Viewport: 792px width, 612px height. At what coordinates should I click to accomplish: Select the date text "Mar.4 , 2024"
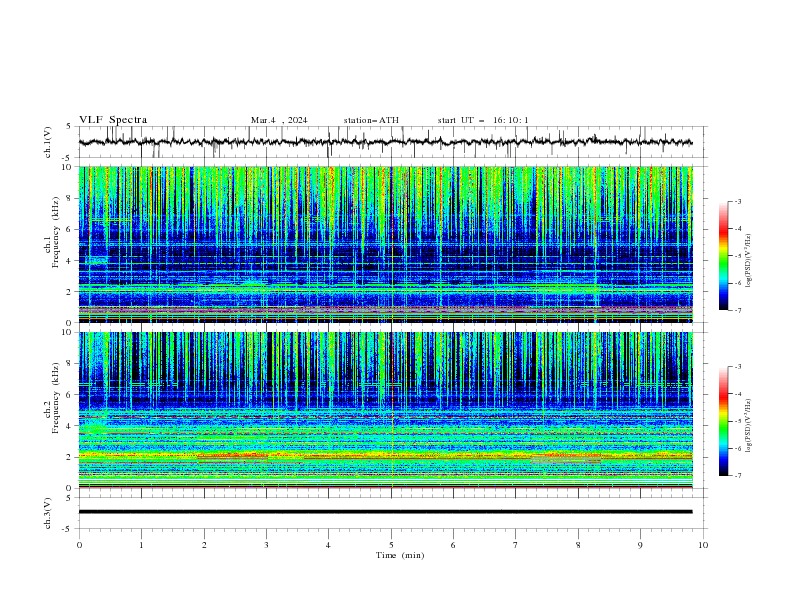click(279, 120)
